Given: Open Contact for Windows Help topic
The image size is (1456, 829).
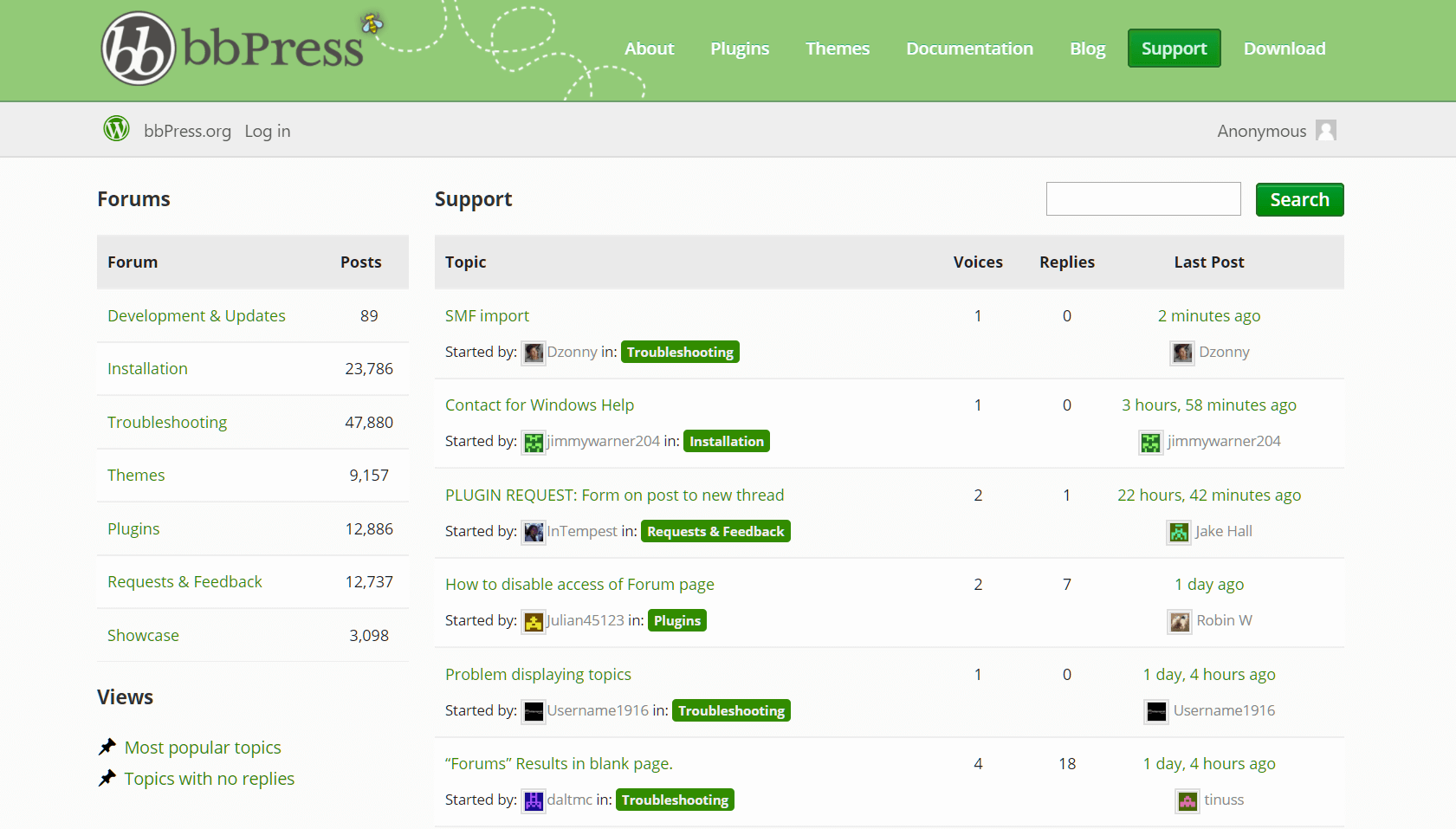Looking at the screenshot, I should pos(540,405).
